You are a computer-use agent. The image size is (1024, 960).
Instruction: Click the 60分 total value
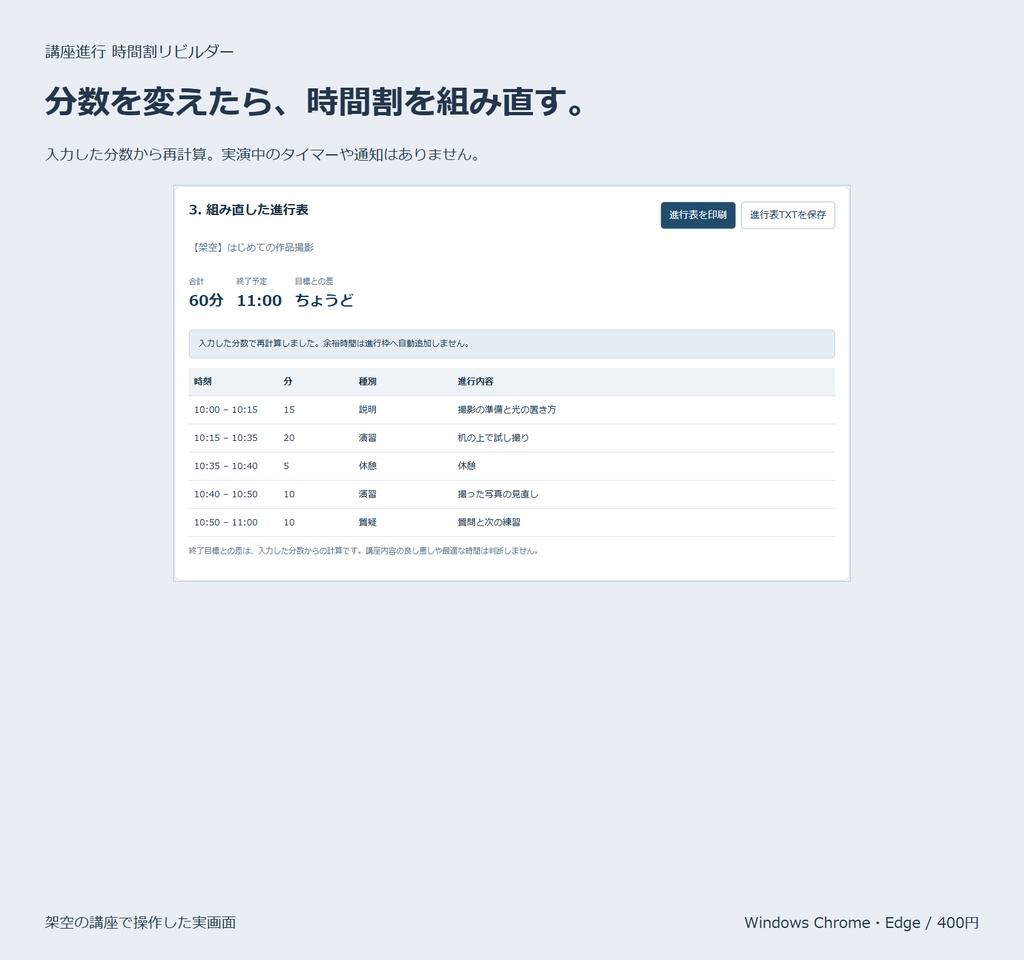206,300
